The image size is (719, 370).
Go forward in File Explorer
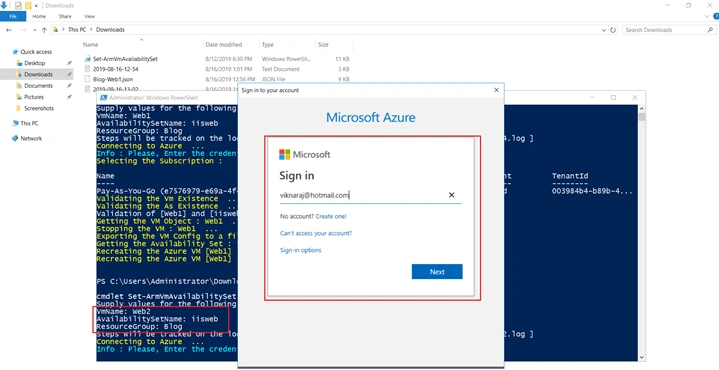[22, 30]
